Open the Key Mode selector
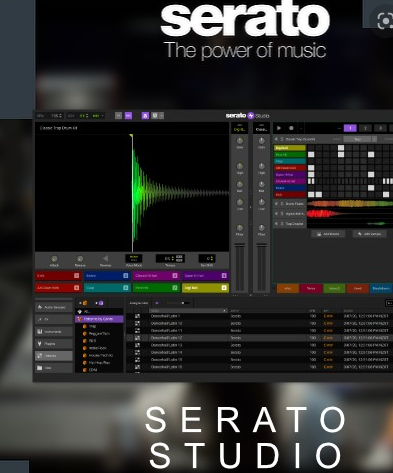Image resolution: width=393 pixels, height=473 pixels. tap(134, 258)
